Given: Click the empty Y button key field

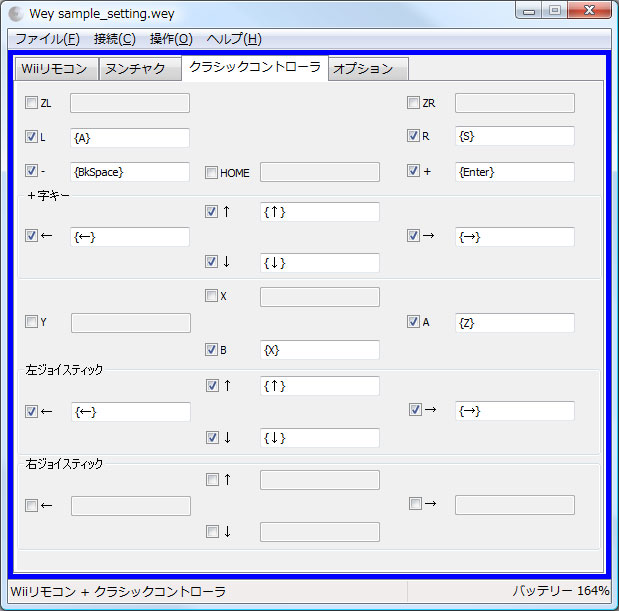Looking at the screenshot, I should pos(131,323).
